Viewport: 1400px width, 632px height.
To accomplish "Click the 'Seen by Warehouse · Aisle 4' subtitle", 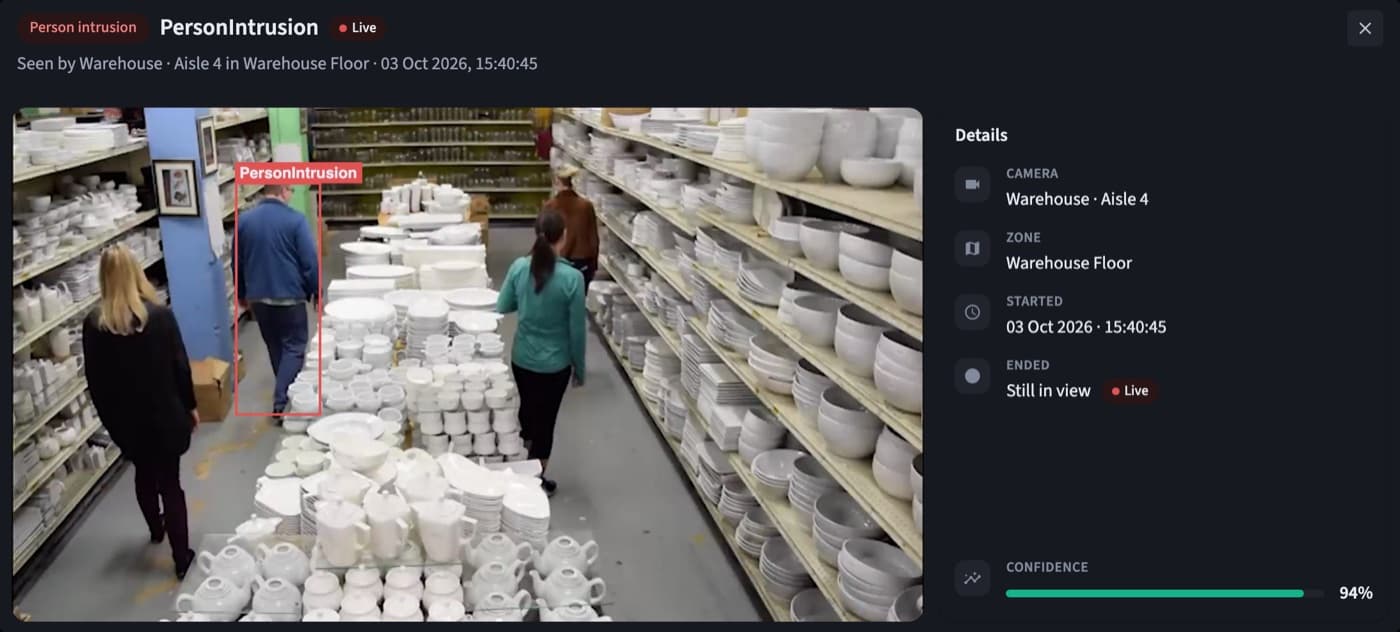I will (277, 63).
